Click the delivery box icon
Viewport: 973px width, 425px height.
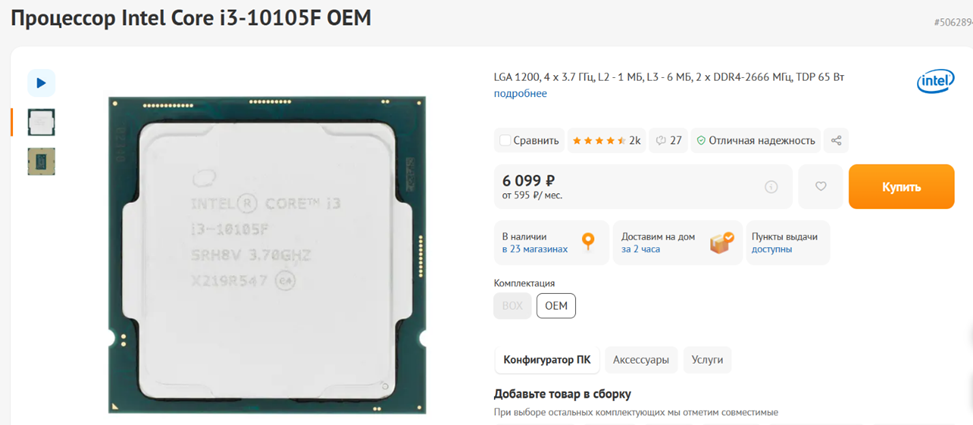click(x=722, y=243)
